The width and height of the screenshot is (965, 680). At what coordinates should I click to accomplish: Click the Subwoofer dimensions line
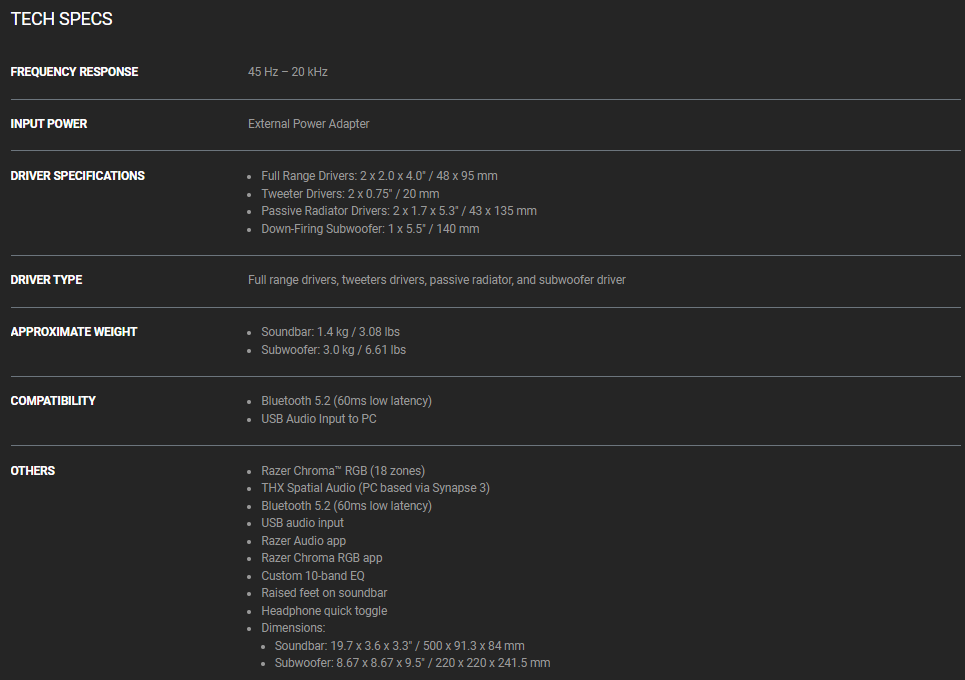[412, 663]
